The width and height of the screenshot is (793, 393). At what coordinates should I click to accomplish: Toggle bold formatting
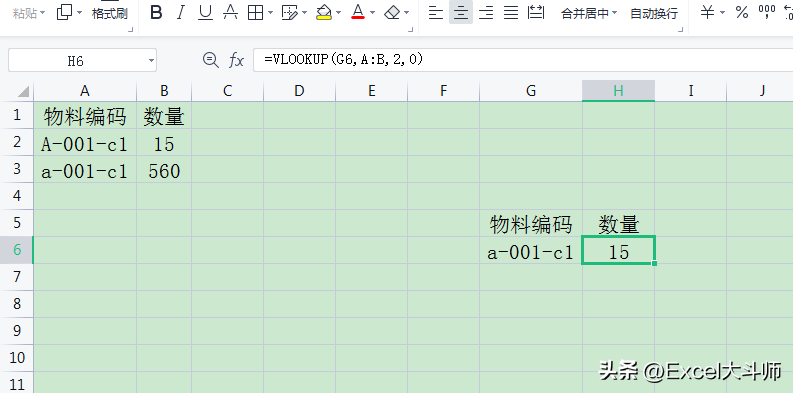(156, 13)
